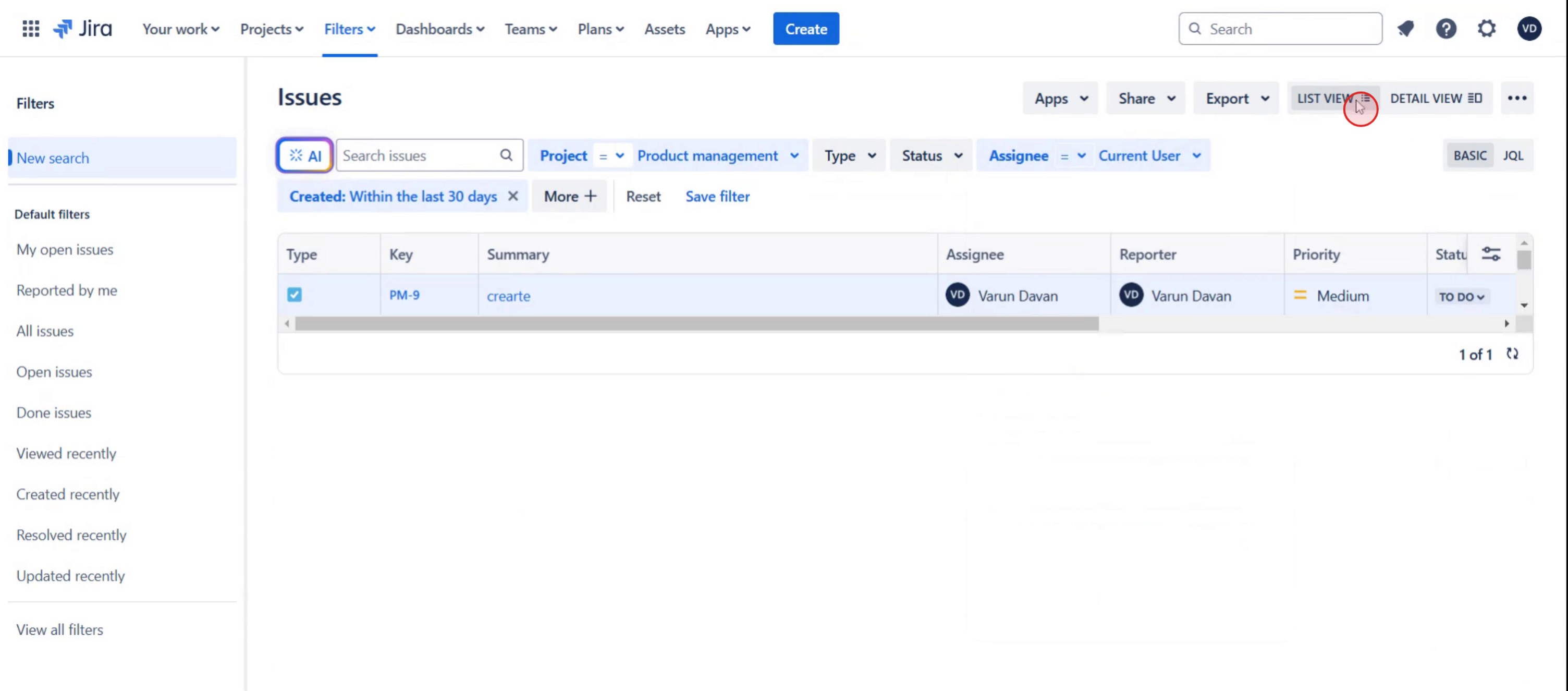This screenshot has width=1568, height=691.
Task: Switch search mode to JQL
Action: [1513, 156]
